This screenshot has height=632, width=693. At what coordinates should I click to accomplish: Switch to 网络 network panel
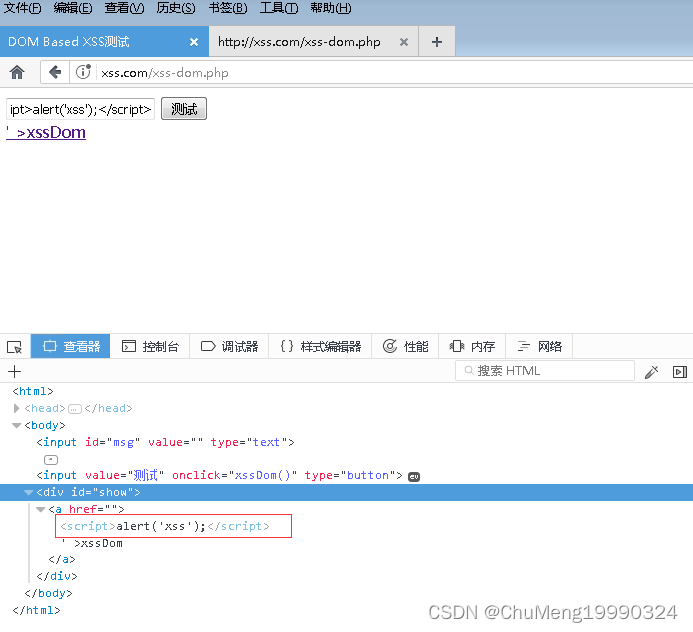point(539,346)
